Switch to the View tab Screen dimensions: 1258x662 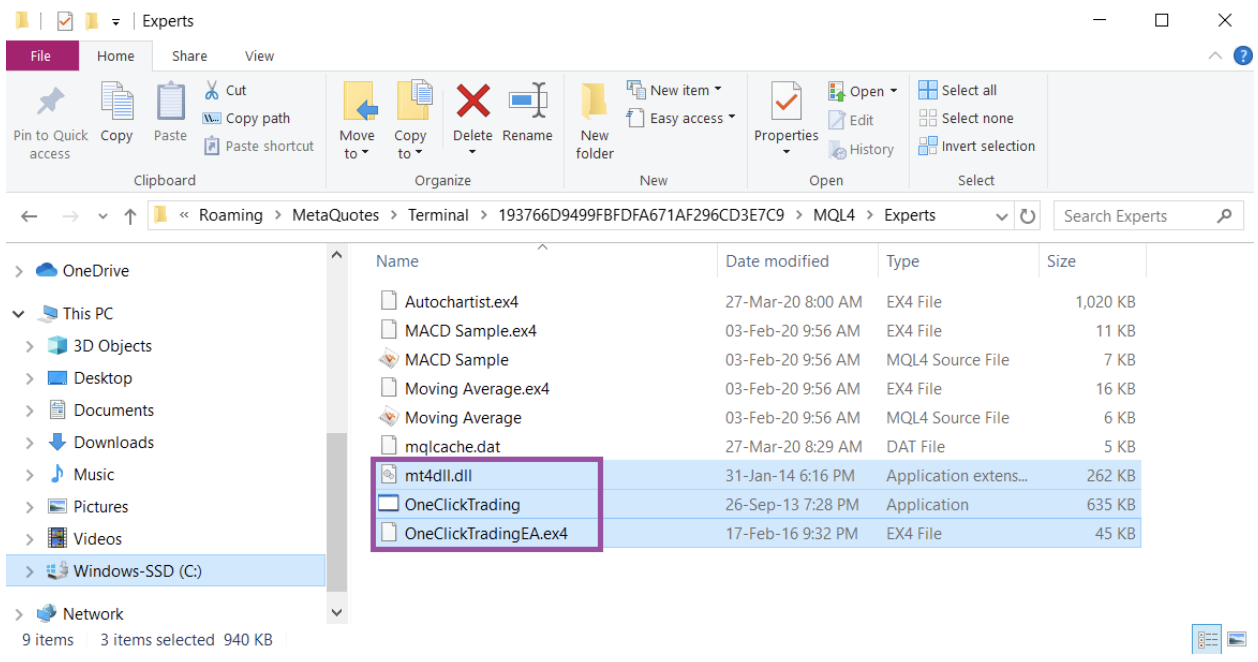tap(259, 56)
